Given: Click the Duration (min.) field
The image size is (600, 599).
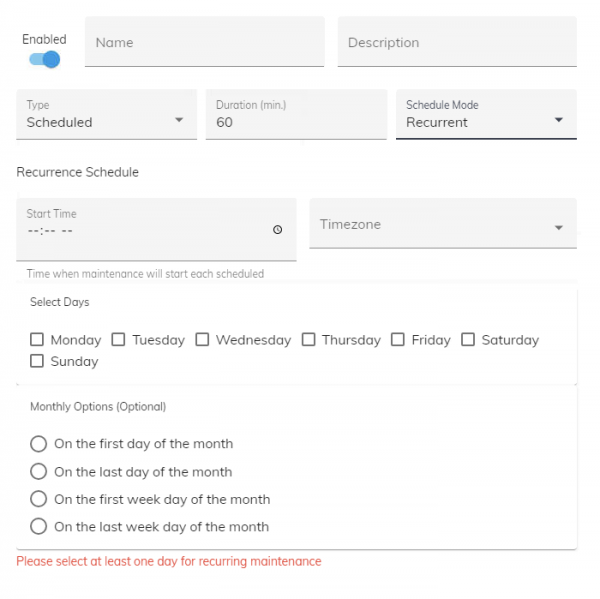Looking at the screenshot, I should (x=296, y=122).
